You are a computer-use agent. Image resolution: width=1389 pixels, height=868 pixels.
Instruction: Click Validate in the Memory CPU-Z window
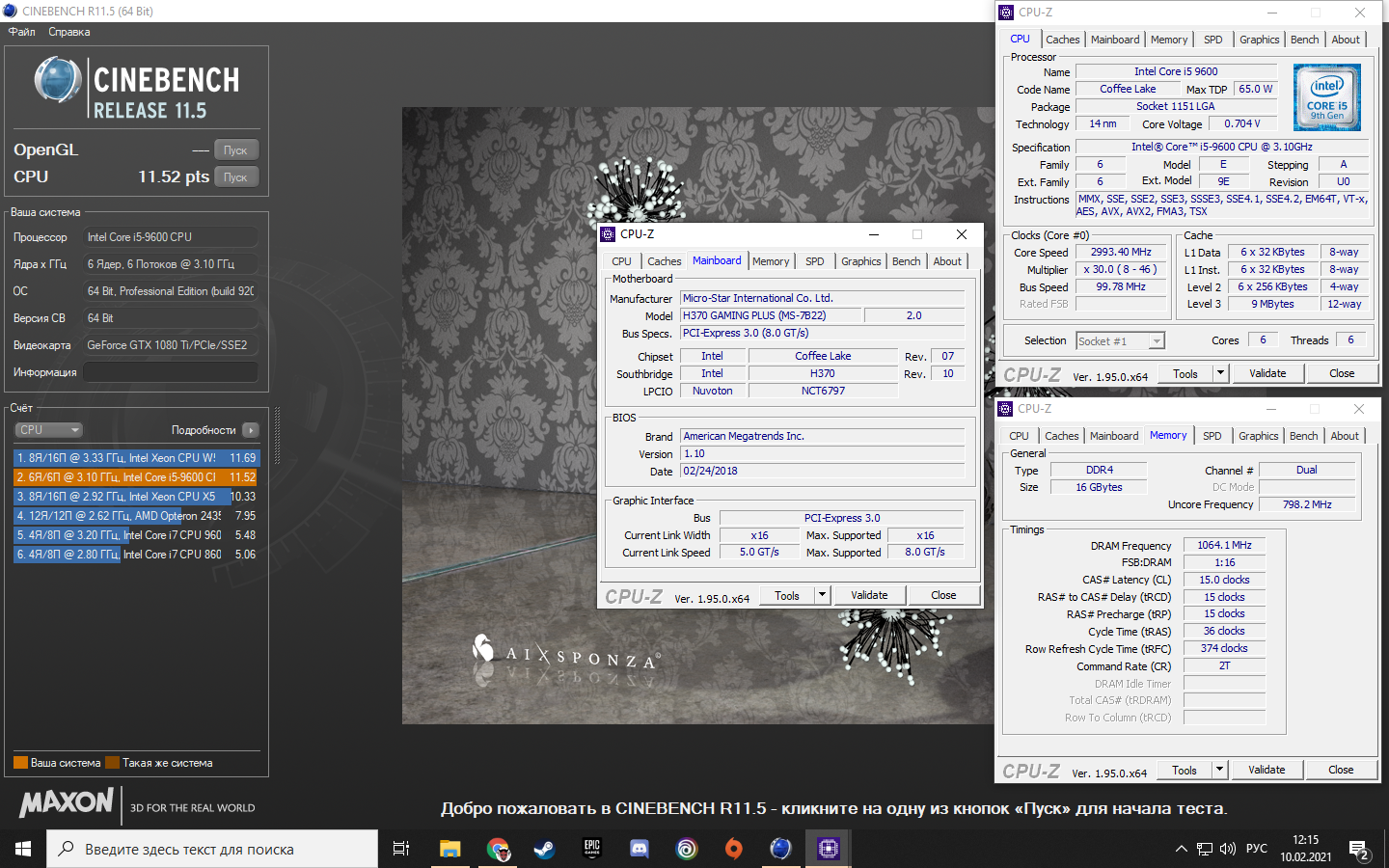click(x=1266, y=770)
